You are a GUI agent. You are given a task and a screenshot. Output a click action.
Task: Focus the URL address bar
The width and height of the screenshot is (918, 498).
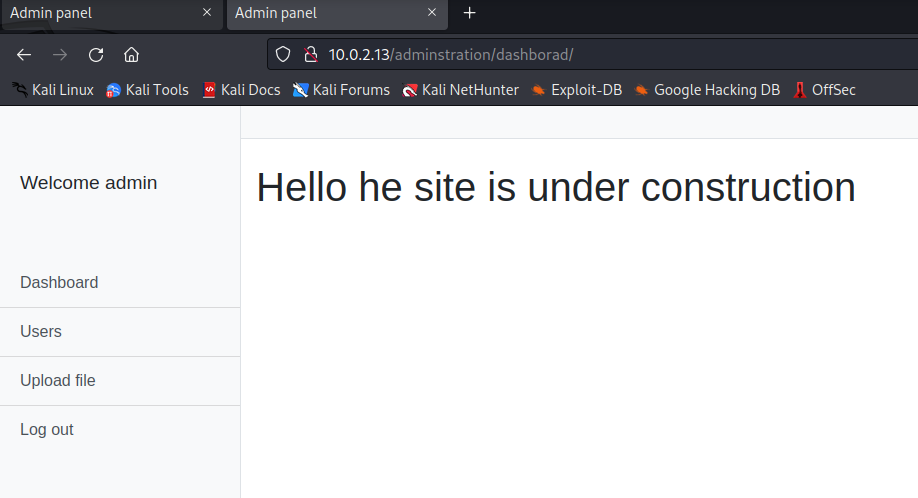point(600,54)
